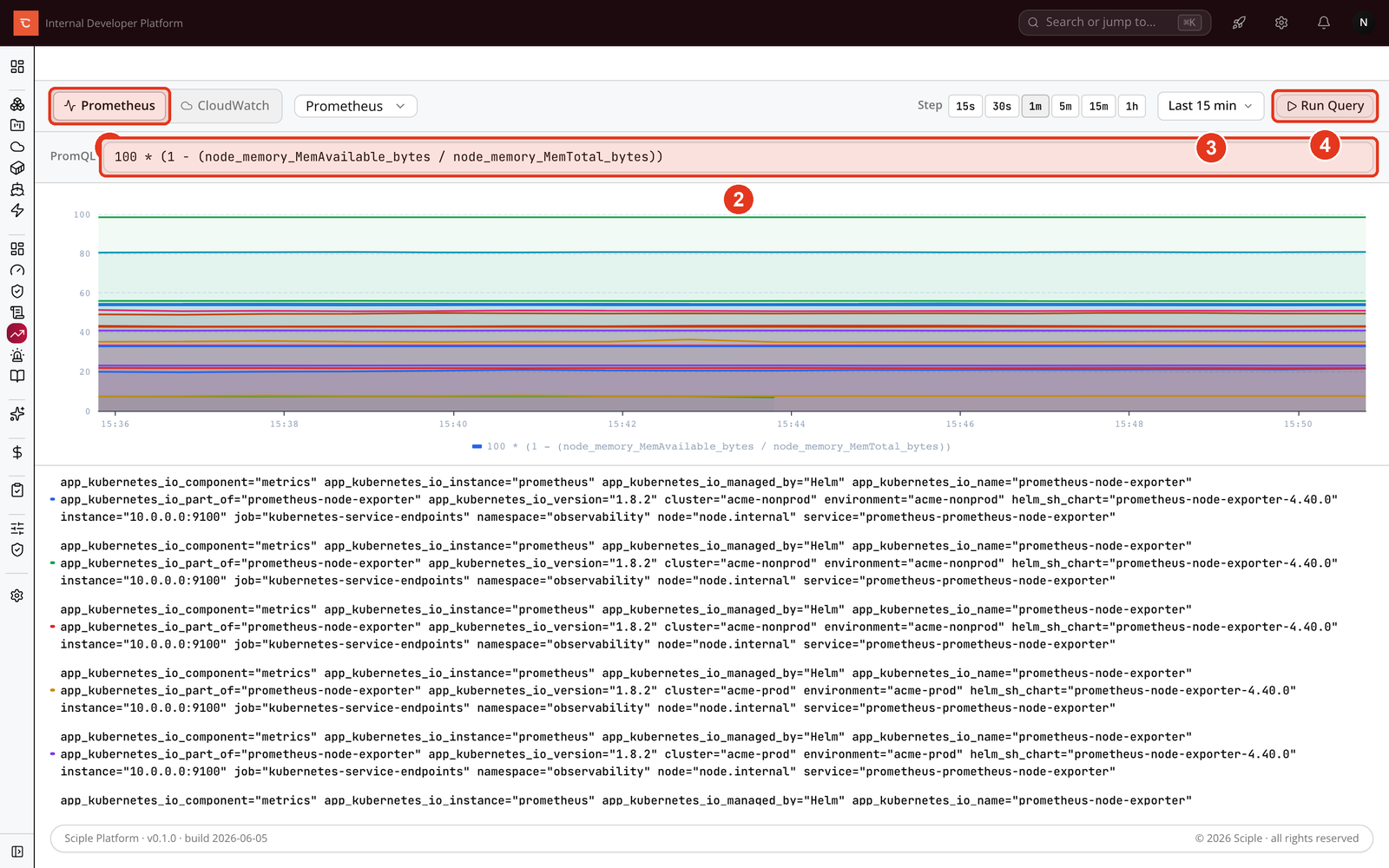This screenshot has height=868, width=1389.
Task: Open the shipping container sidebar icon
Action: coord(17,168)
